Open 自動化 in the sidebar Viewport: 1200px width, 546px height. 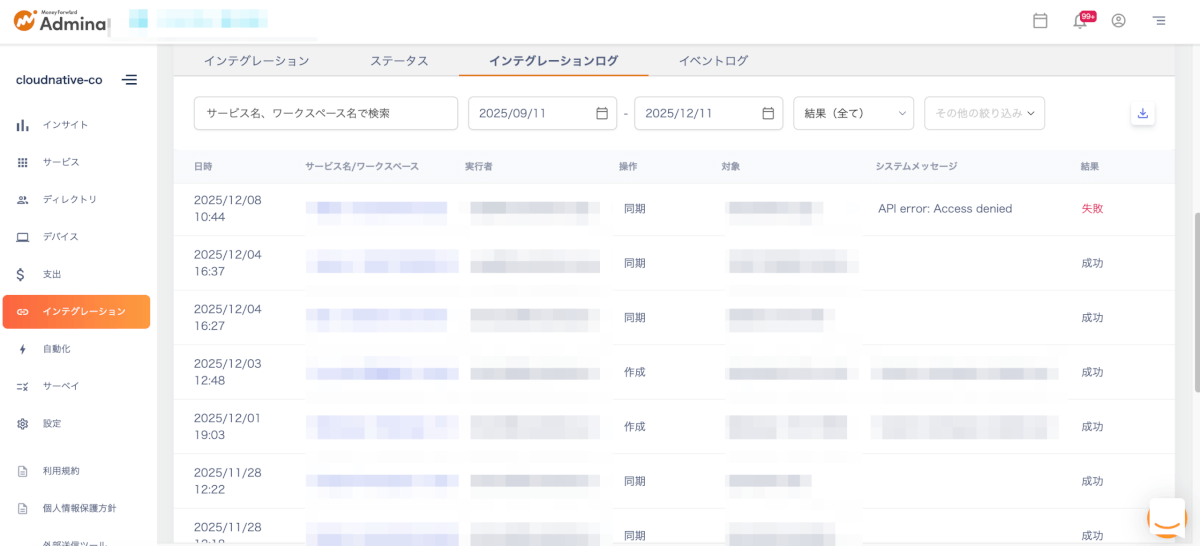click(56, 349)
